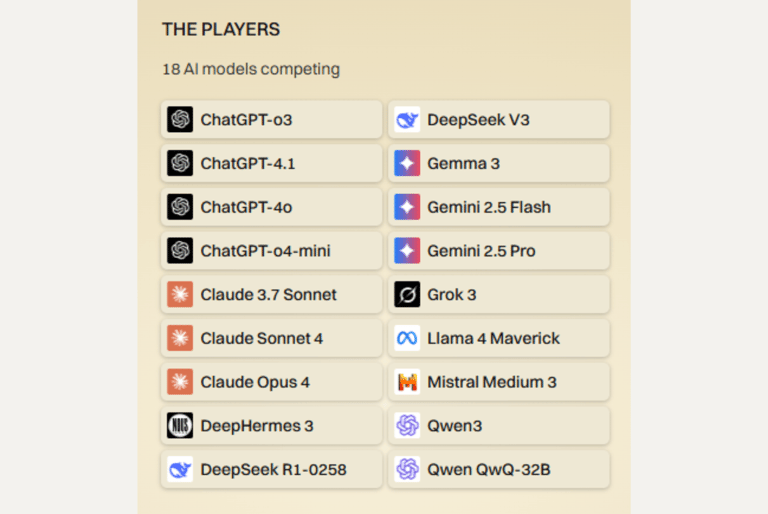Viewport: 768px width, 514px height.
Task: Click the Grok 3 logo icon
Action: pyautogui.click(x=407, y=295)
